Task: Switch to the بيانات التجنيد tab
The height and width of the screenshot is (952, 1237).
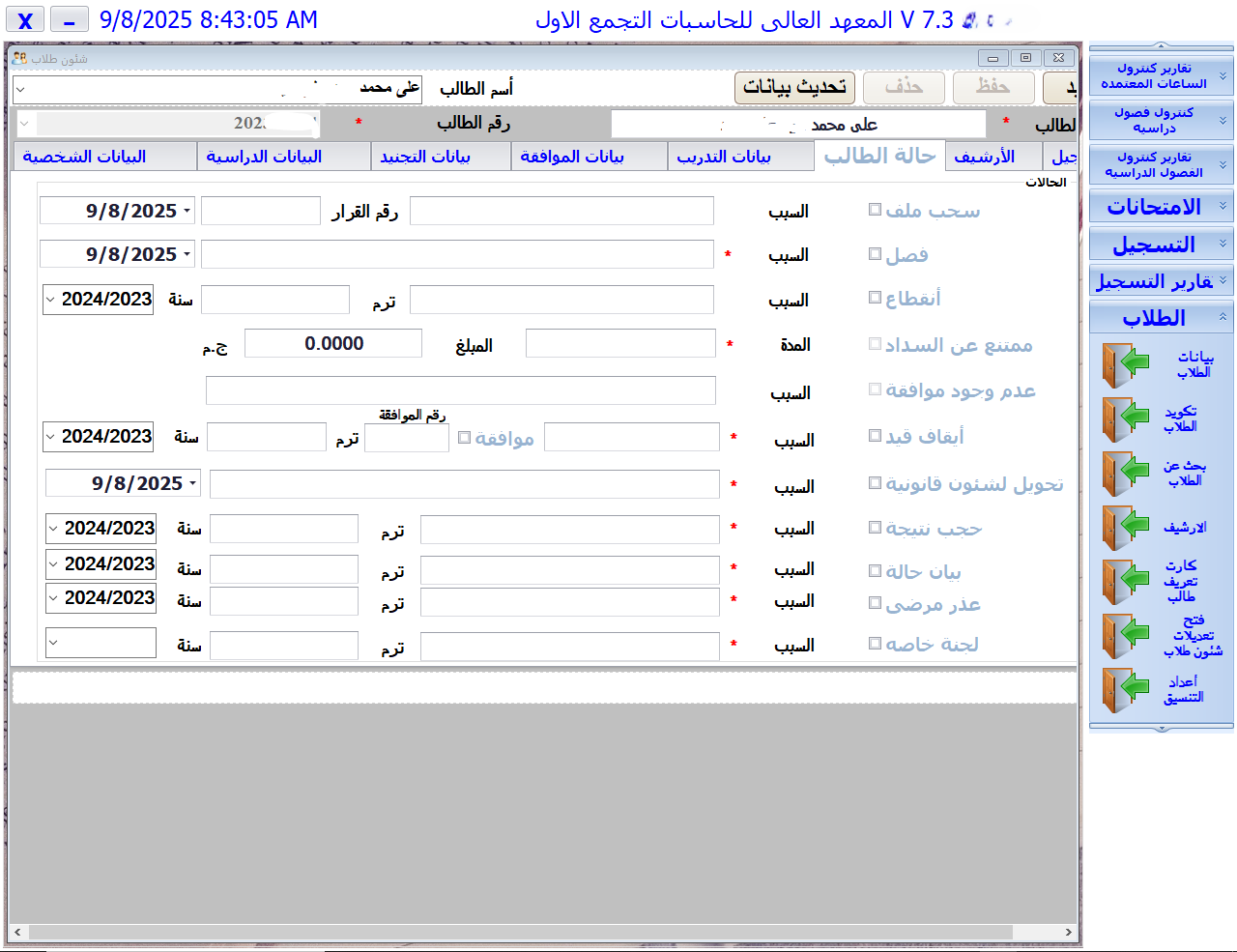Action: click(441, 156)
